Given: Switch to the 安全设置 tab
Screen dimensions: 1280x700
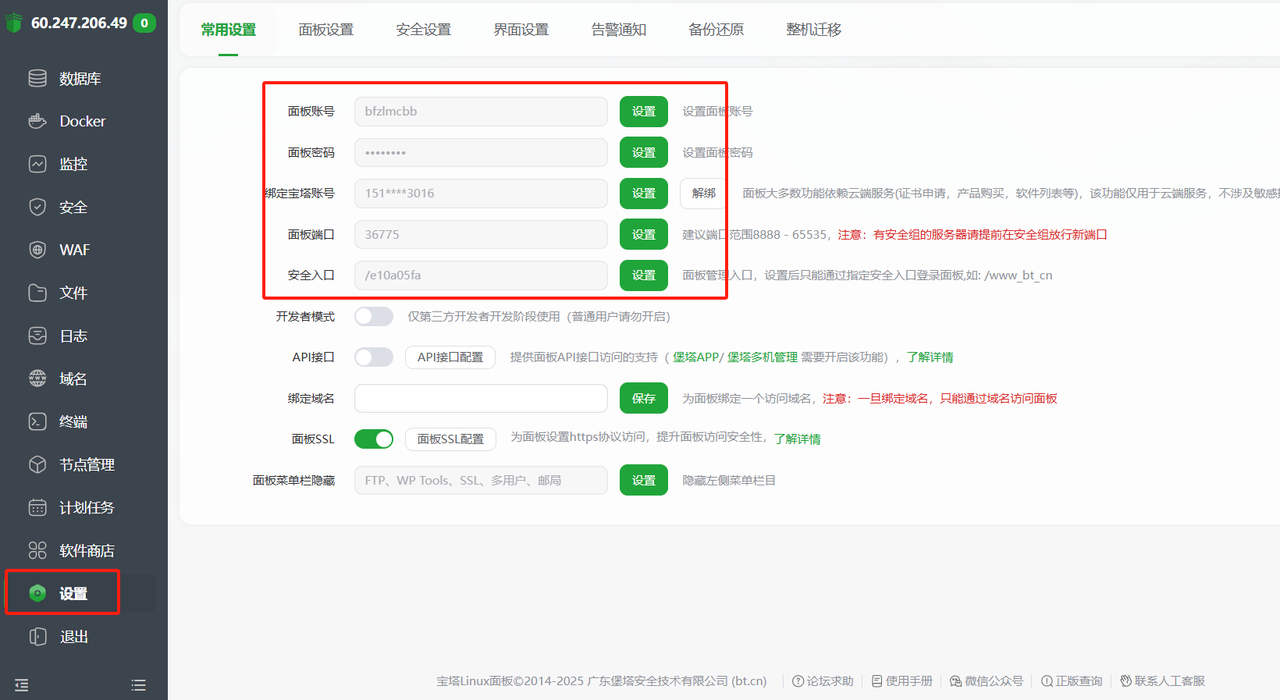Looking at the screenshot, I should 423,30.
